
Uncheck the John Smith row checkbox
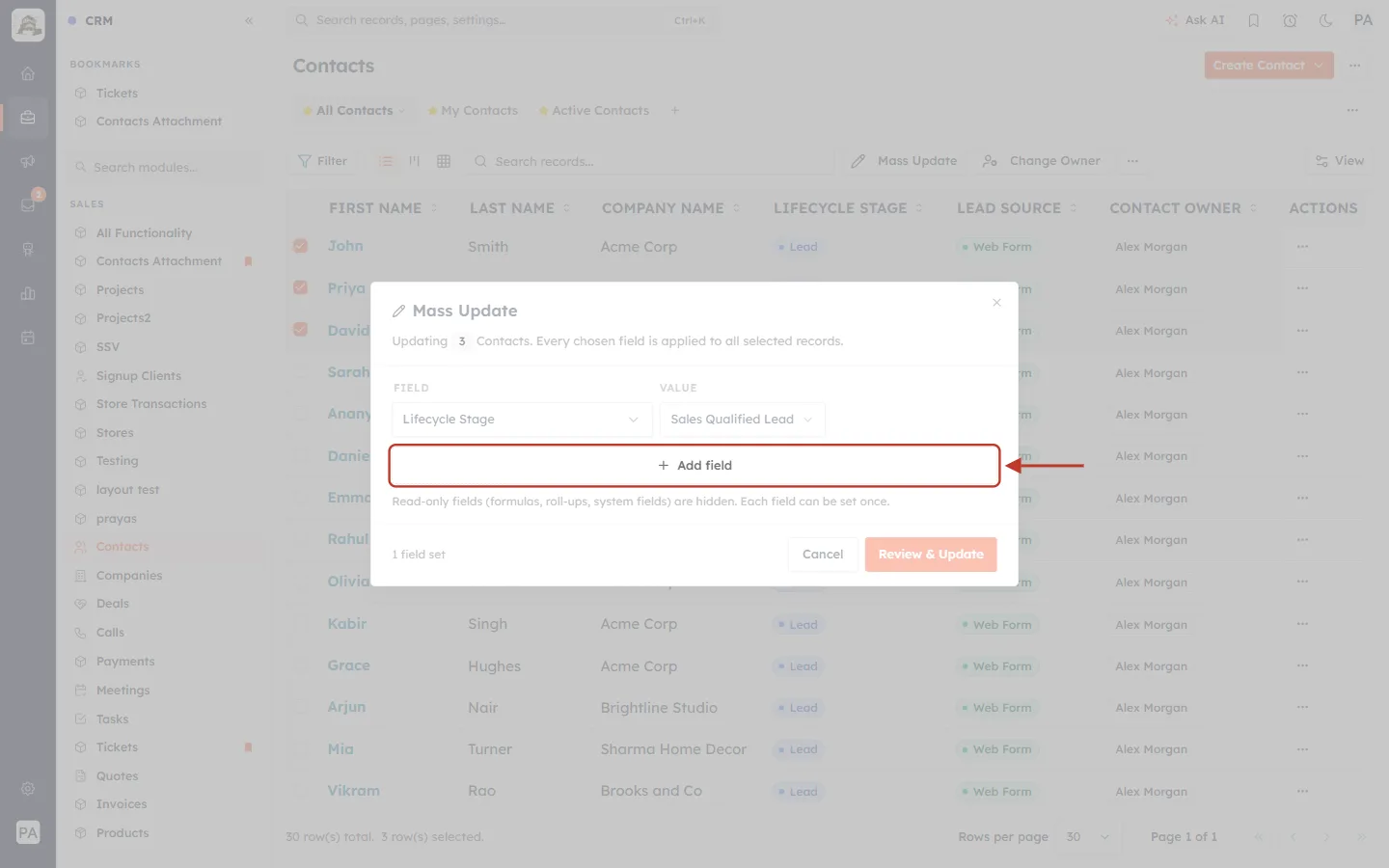pos(301,246)
